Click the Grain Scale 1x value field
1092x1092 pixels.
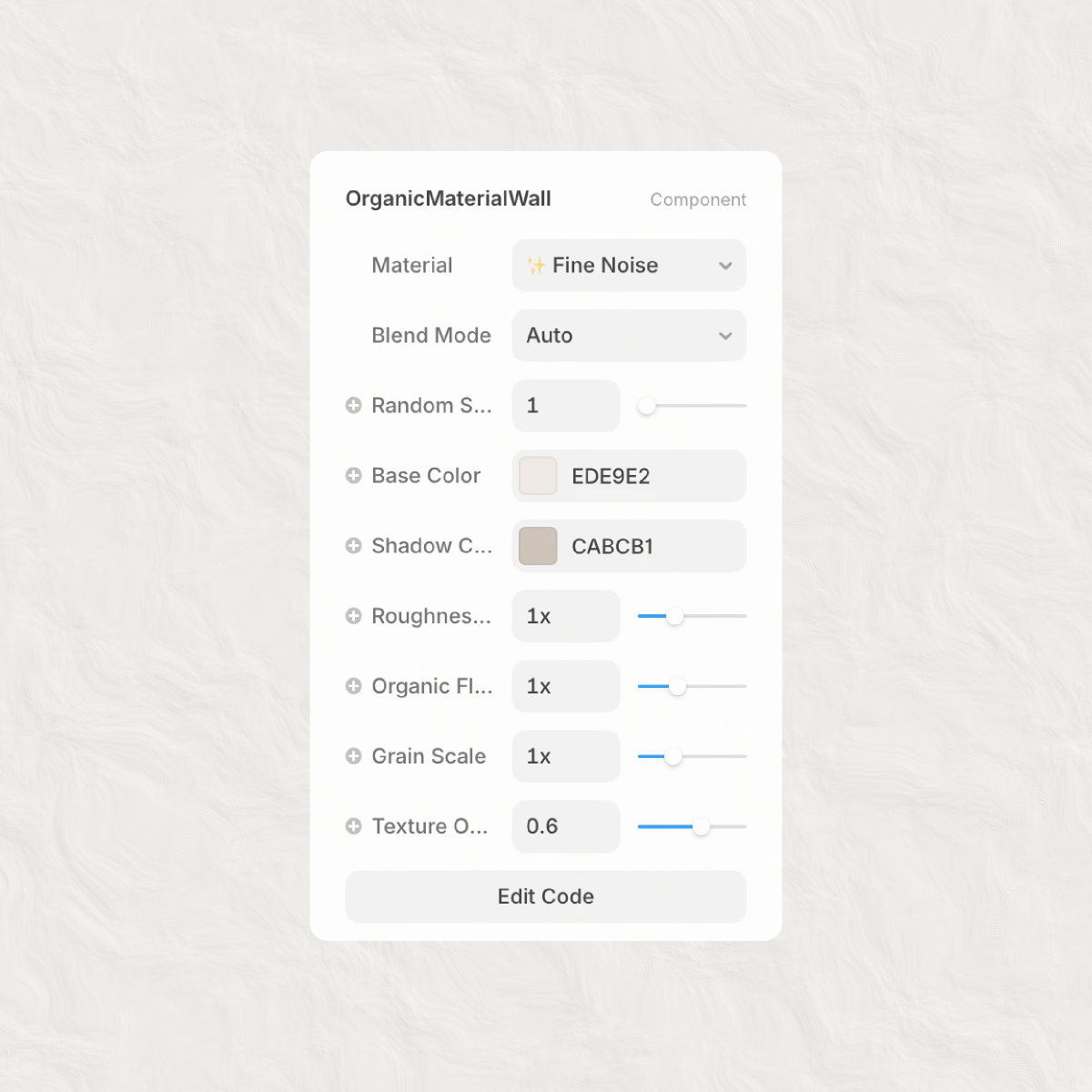coord(566,756)
